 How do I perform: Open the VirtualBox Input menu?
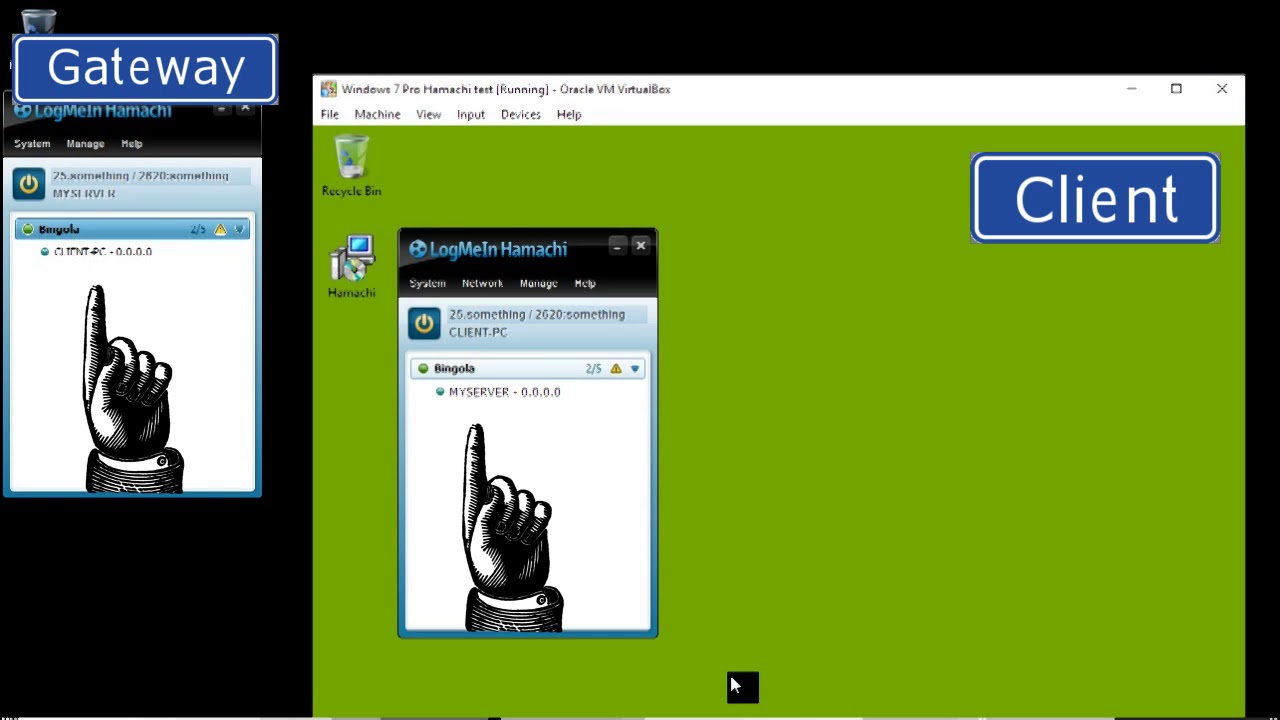[470, 114]
